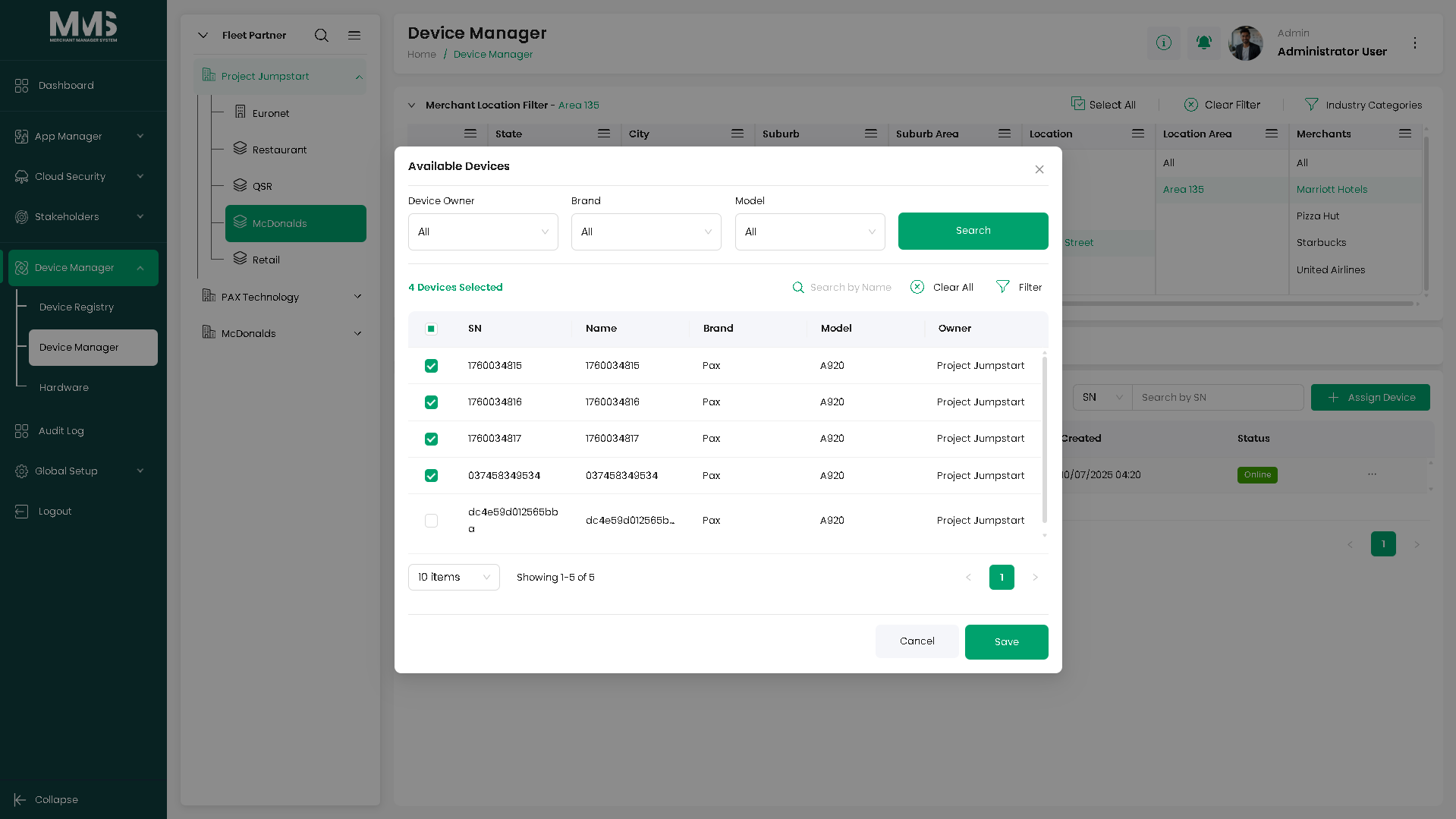The width and height of the screenshot is (1456, 819).
Task: Click the App Manager sidebar icon
Action: [x=21, y=137]
